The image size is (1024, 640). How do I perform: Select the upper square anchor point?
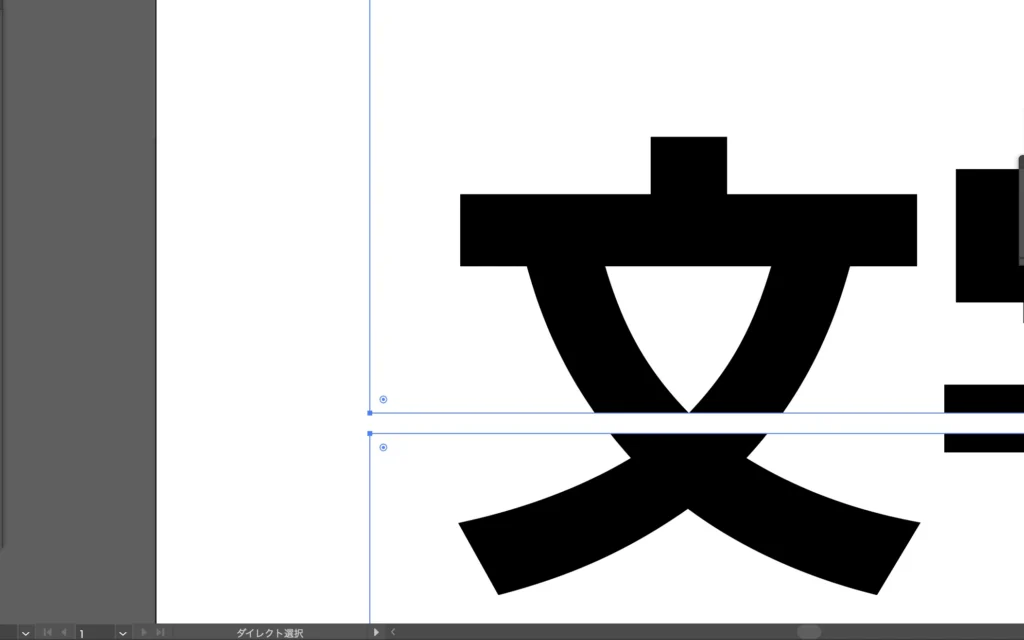pyautogui.click(x=370, y=413)
